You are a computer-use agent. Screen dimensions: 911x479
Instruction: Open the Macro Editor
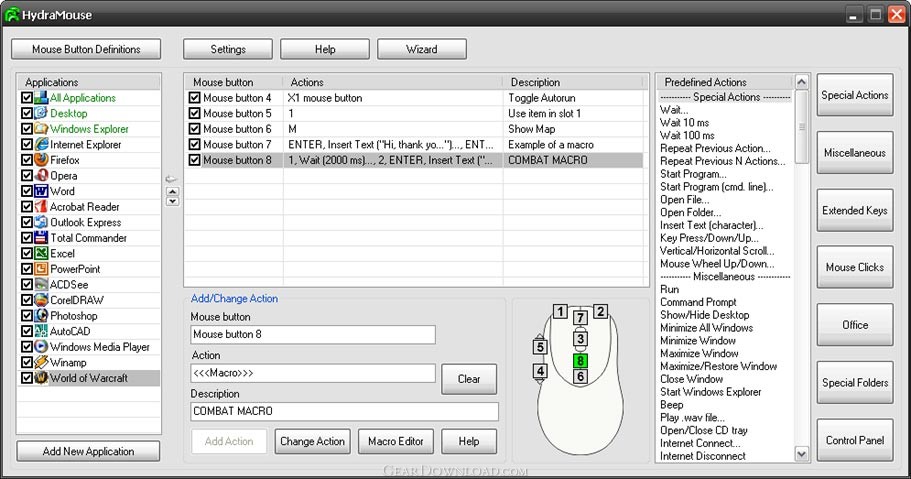coord(396,441)
